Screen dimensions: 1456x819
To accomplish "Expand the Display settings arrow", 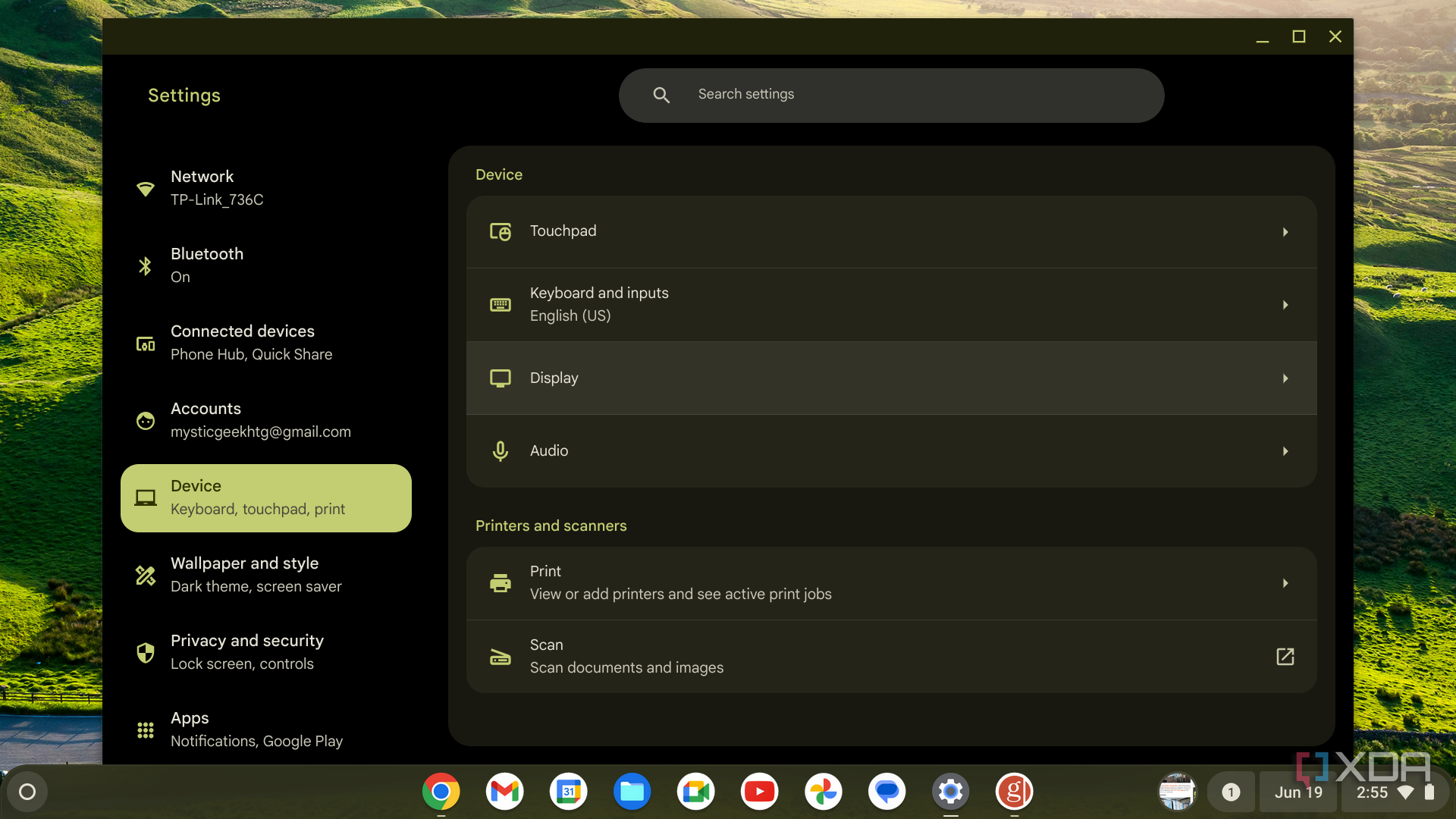I will [1285, 378].
